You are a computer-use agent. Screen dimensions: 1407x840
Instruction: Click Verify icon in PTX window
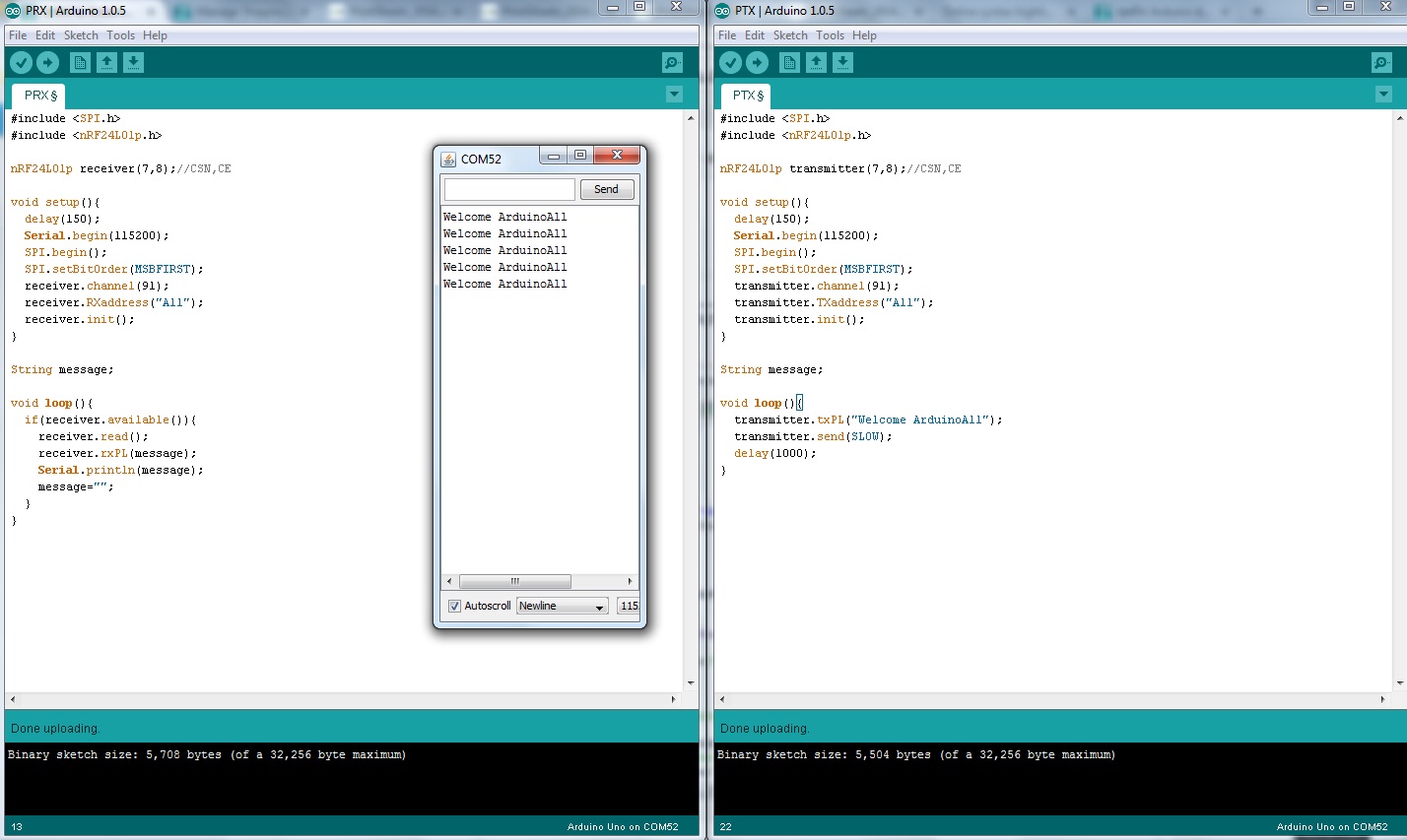730,62
